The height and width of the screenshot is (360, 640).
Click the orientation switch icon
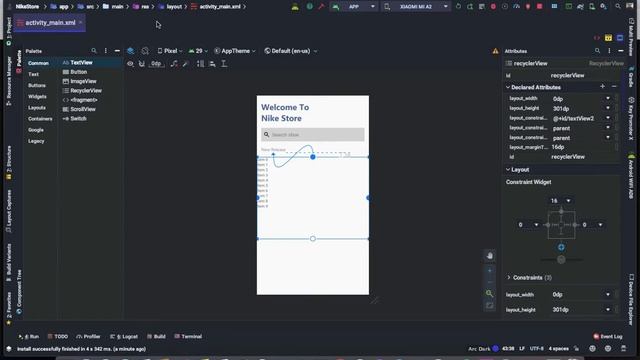pyautogui.click(x=145, y=51)
